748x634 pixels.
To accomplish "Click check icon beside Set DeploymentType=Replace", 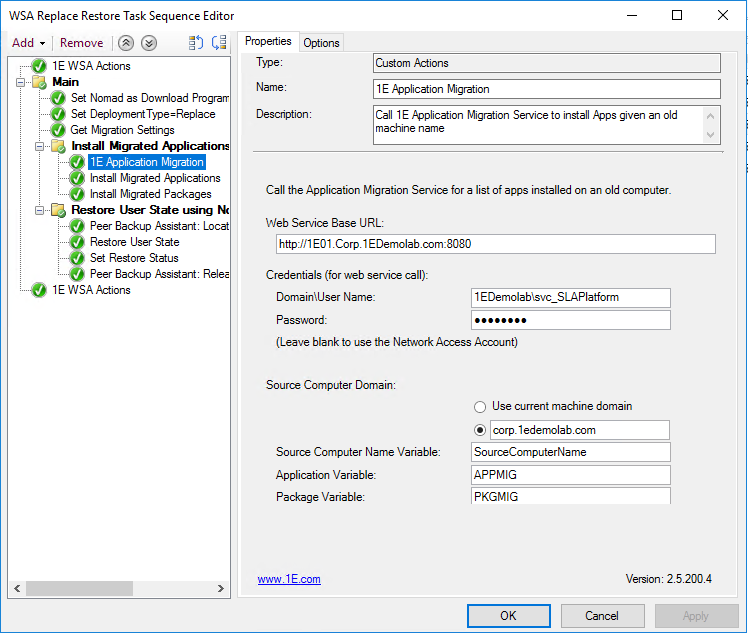I will [58, 114].
